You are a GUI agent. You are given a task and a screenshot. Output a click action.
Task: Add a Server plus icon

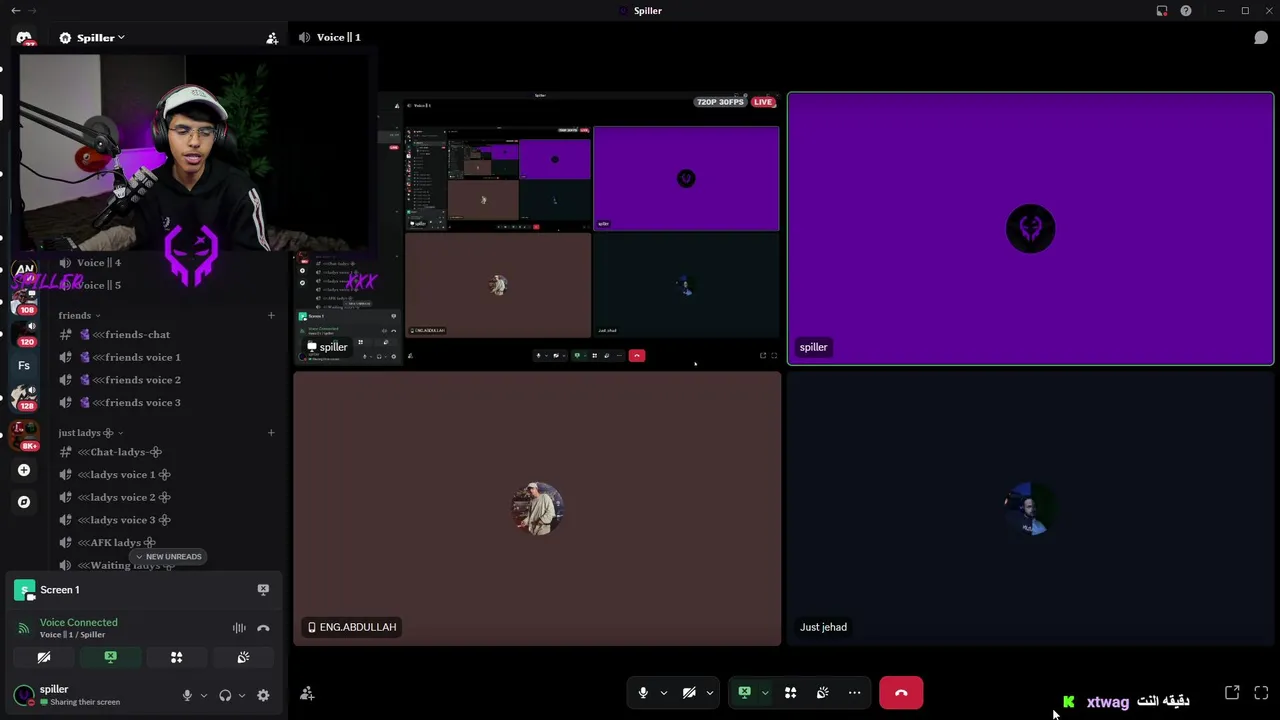coord(24,470)
